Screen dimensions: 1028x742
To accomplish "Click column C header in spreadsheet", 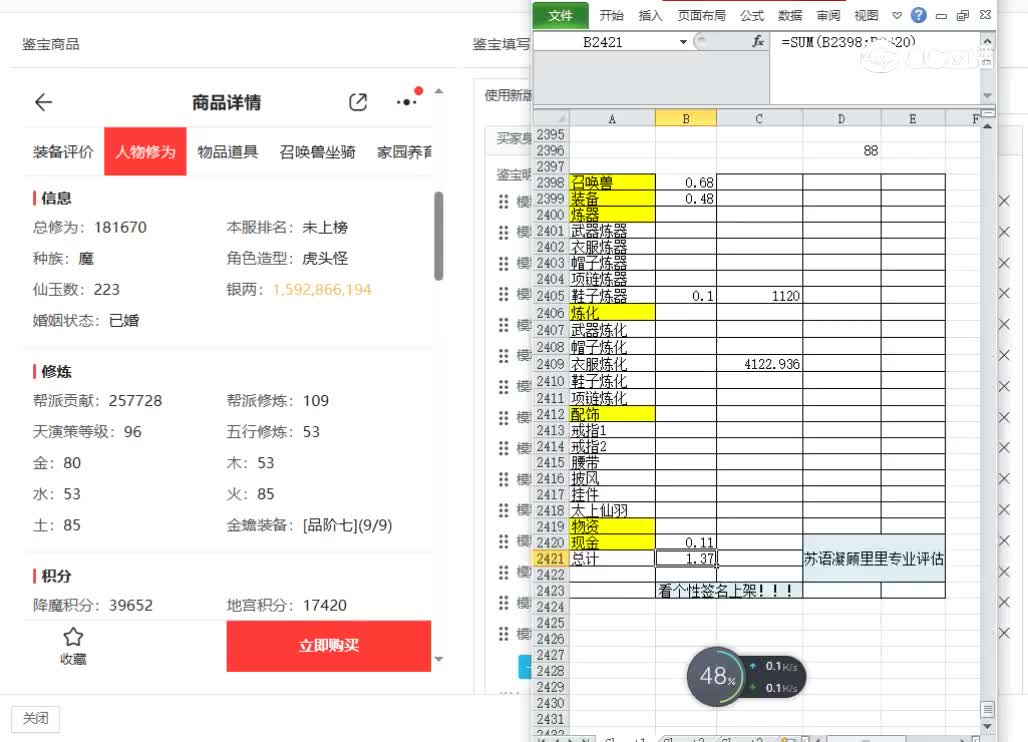I will [759, 118].
